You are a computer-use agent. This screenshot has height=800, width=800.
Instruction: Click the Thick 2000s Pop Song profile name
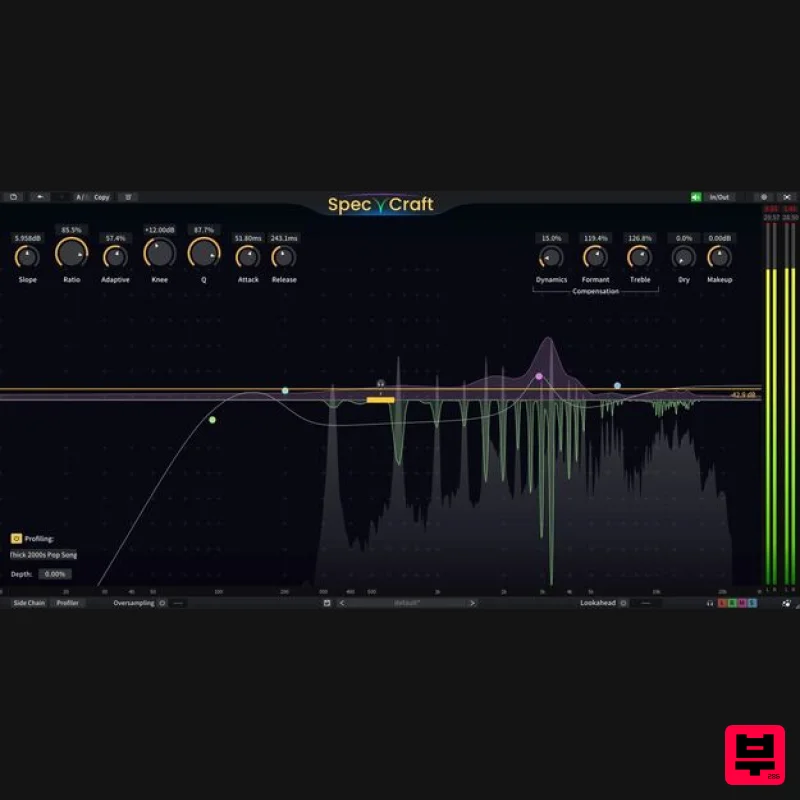click(44, 554)
